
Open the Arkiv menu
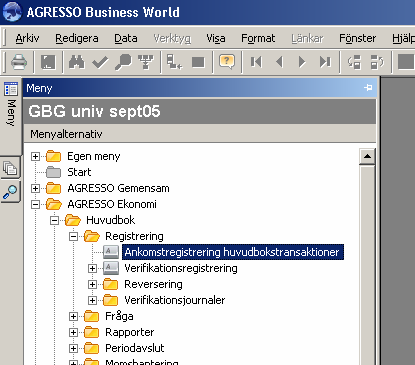27,38
